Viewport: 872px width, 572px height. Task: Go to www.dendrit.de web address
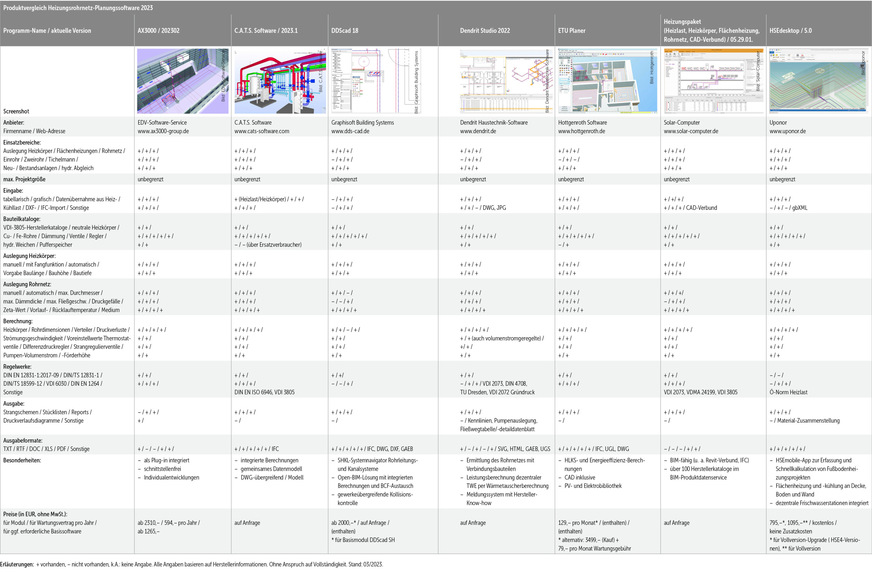(478, 131)
